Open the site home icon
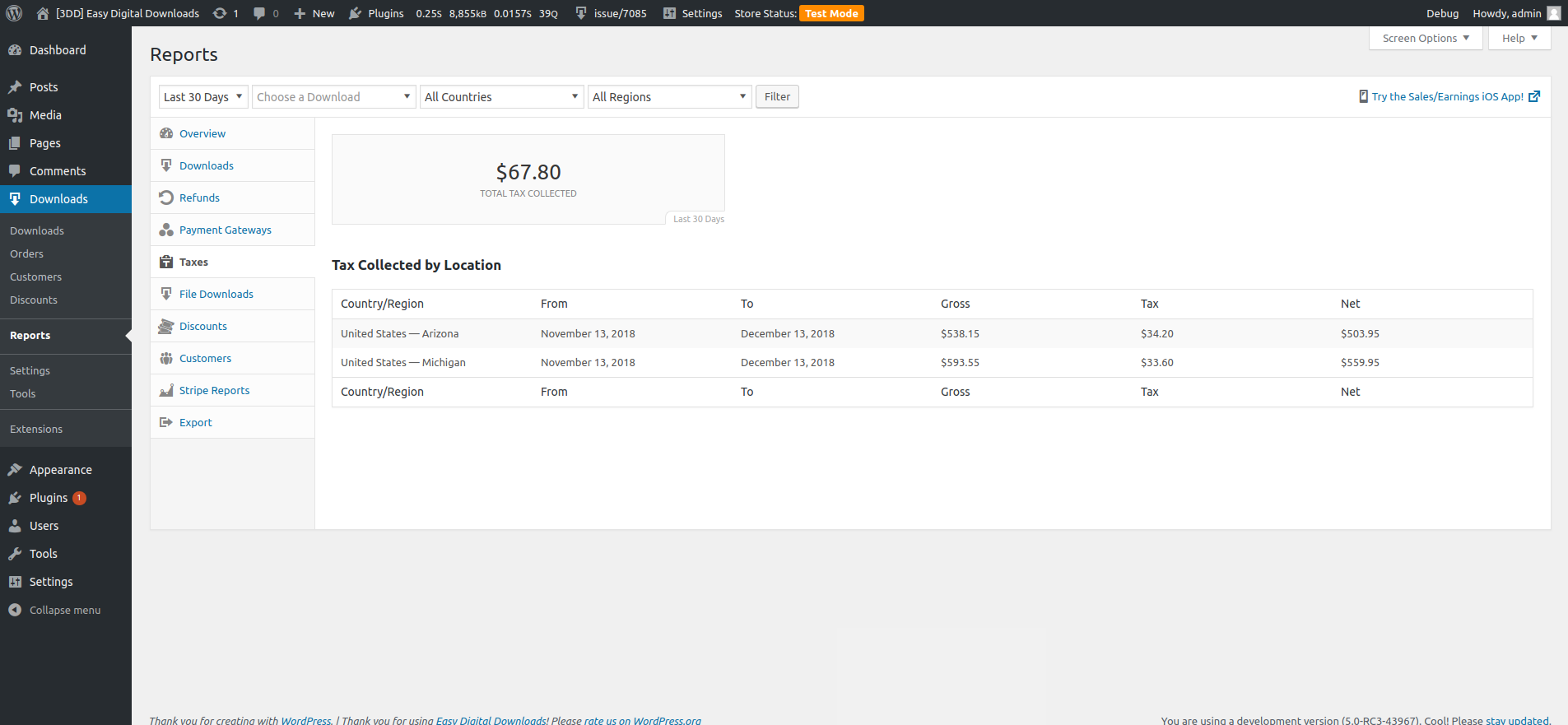 [x=43, y=13]
